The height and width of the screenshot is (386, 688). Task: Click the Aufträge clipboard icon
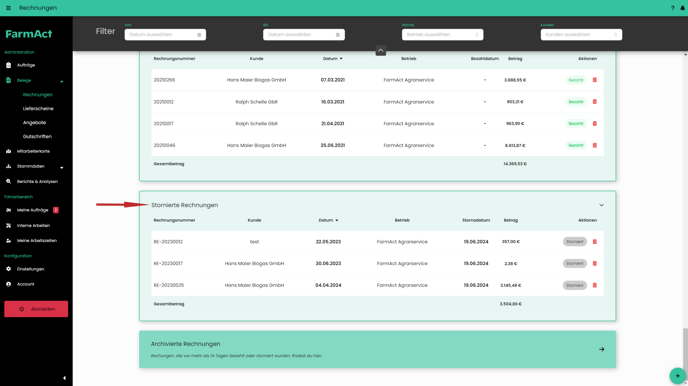pyautogui.click(x=8, y=65)
